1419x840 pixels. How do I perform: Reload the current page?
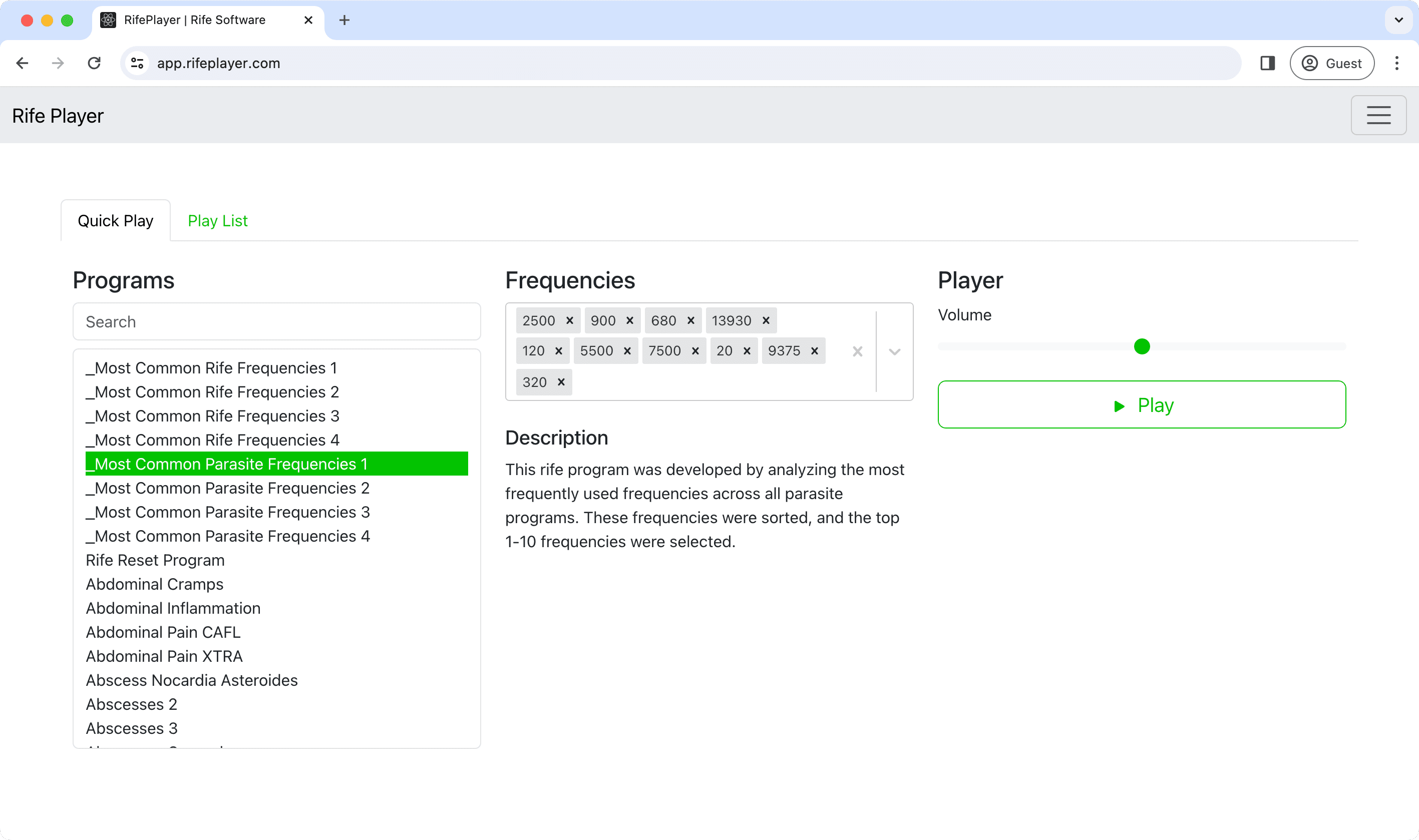(x=94, y=63)
